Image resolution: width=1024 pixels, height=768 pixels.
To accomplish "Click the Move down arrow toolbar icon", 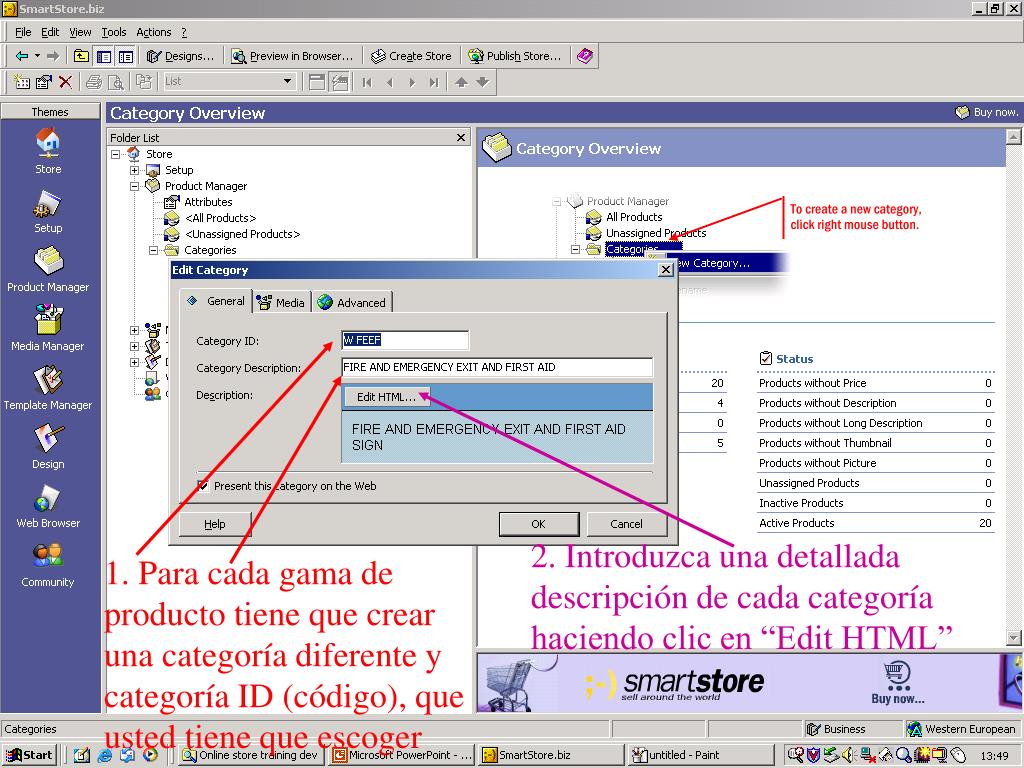I will point(483,82).
